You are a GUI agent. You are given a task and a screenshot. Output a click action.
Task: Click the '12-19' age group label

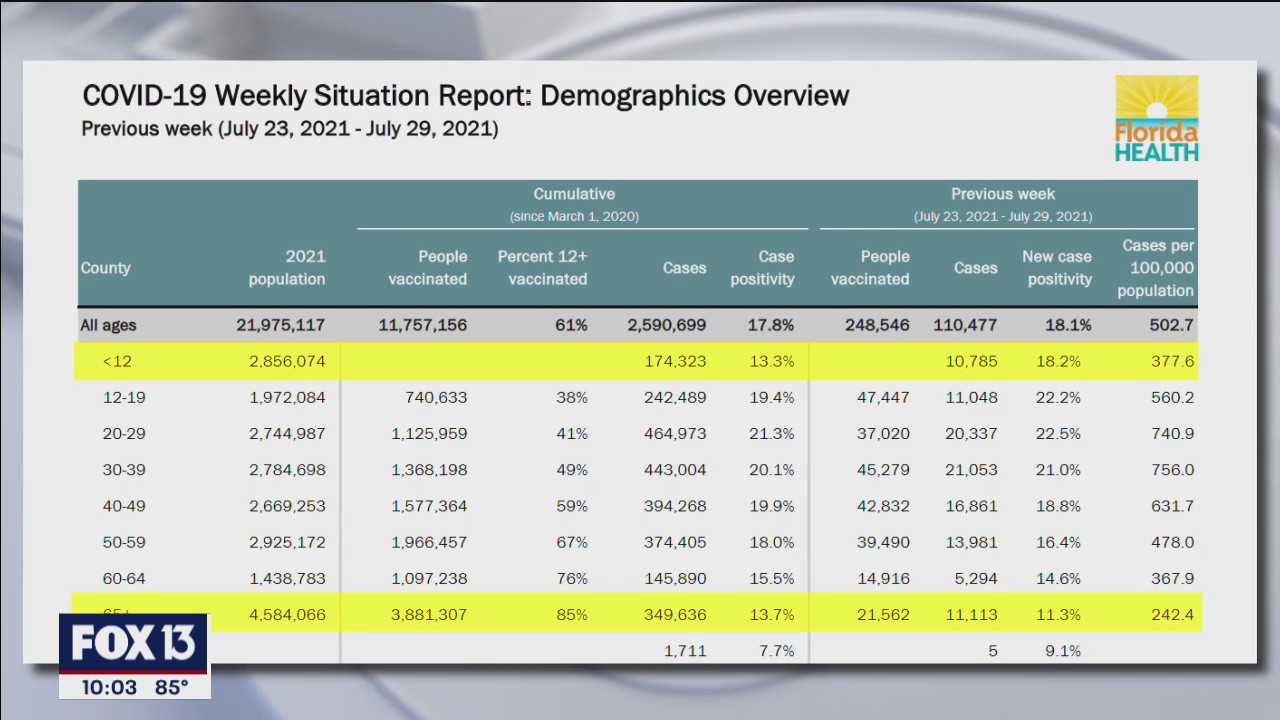pyautogui.click(x=124, y=397)
